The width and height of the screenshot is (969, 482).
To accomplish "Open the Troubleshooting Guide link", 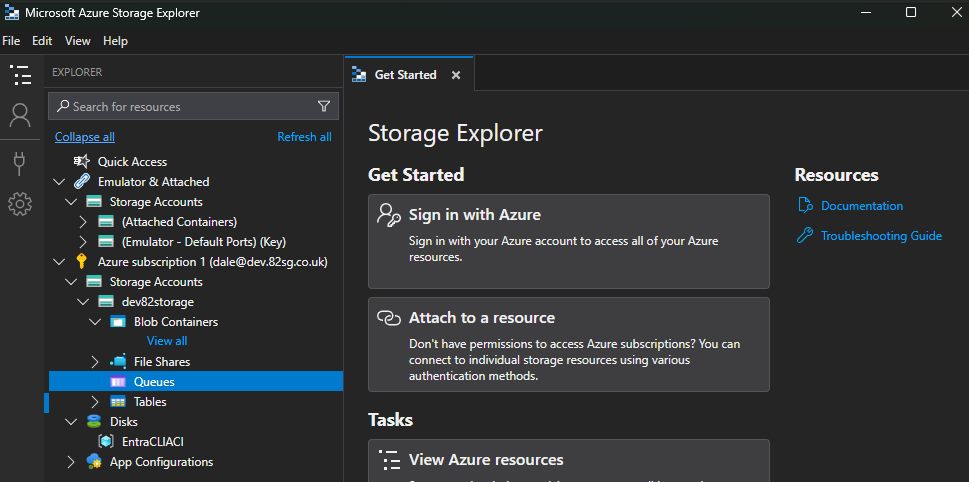I will (881, 235).
